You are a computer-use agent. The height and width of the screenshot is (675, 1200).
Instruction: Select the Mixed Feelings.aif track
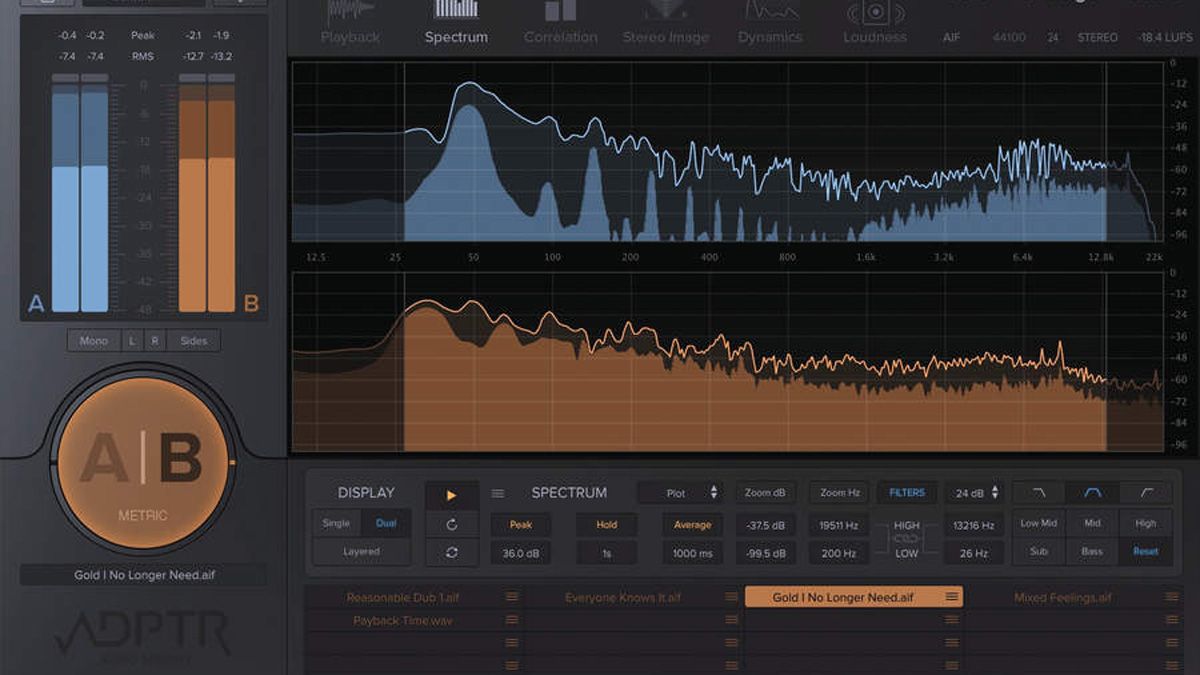point(1062,597)
